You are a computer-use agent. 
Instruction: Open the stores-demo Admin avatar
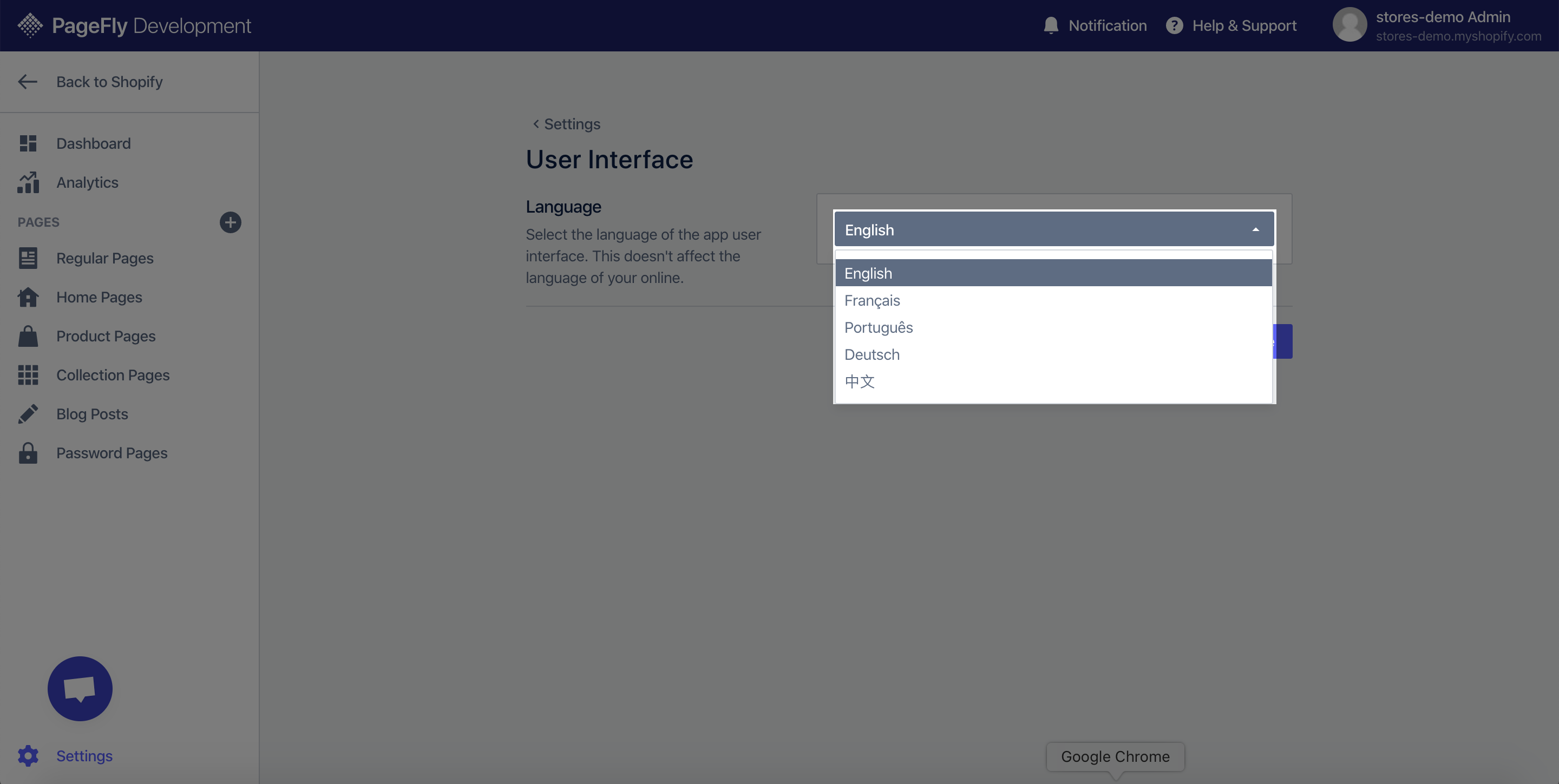point(1350,25)
